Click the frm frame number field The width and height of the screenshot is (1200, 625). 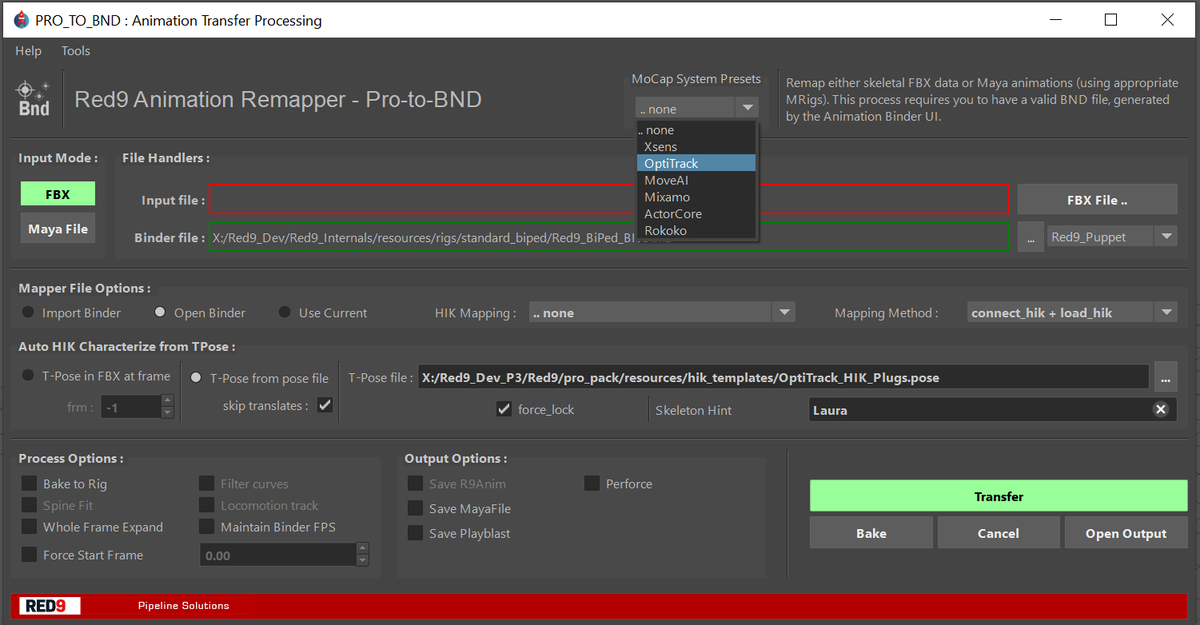[131, 408]
